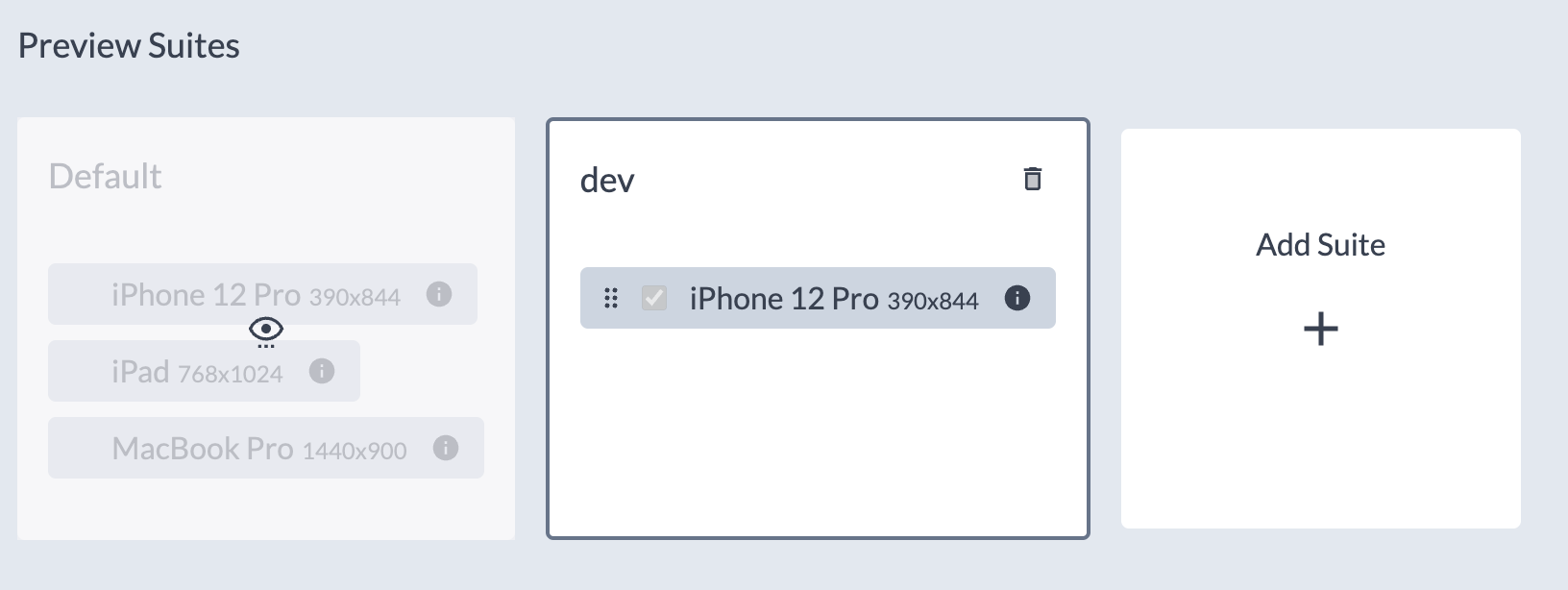Click the Add Suite label
The height and width of the screenshot is (590, 1568).
(x=1320, y=245)
